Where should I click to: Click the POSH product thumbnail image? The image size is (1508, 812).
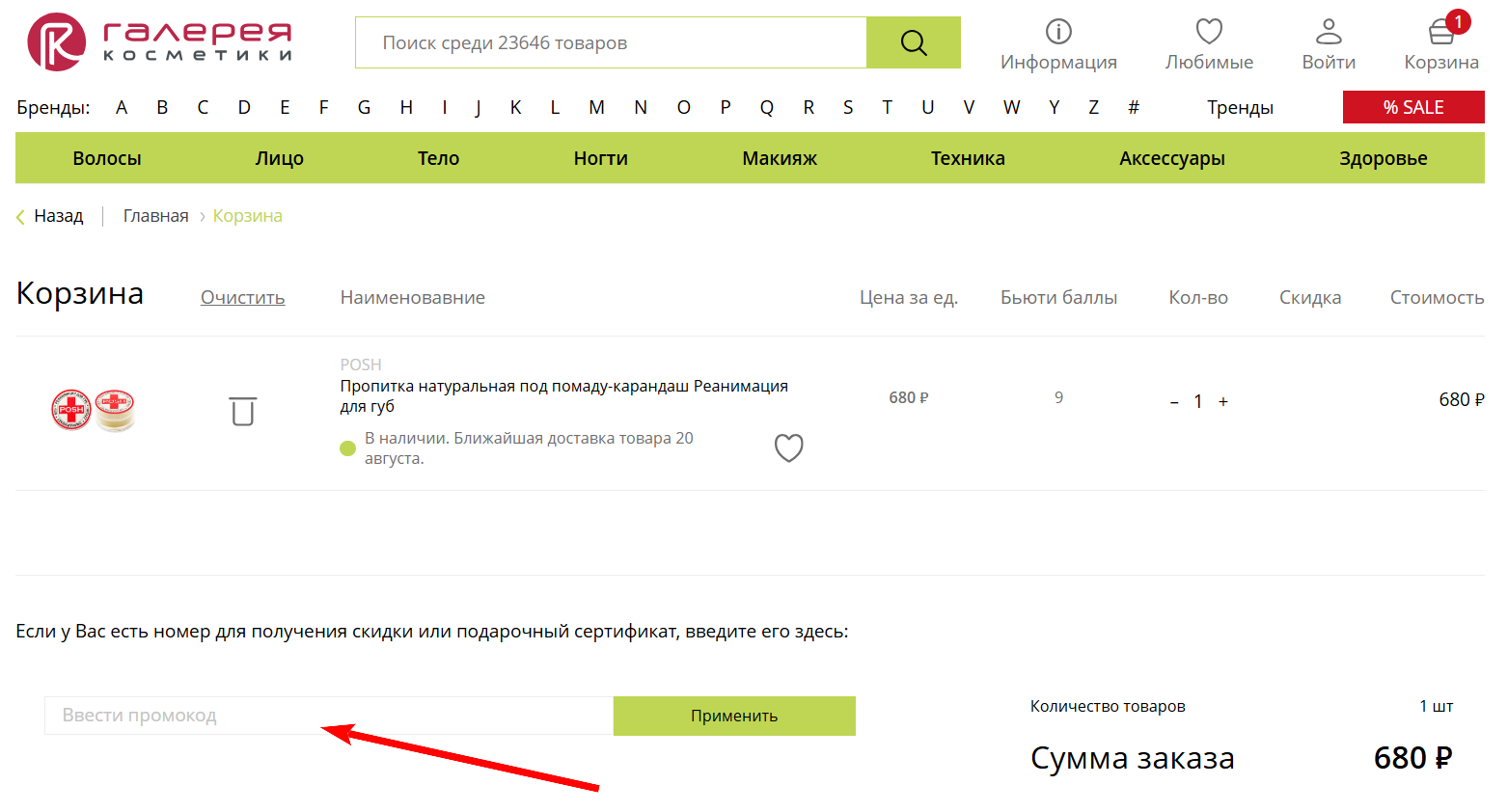pos(94,410)
